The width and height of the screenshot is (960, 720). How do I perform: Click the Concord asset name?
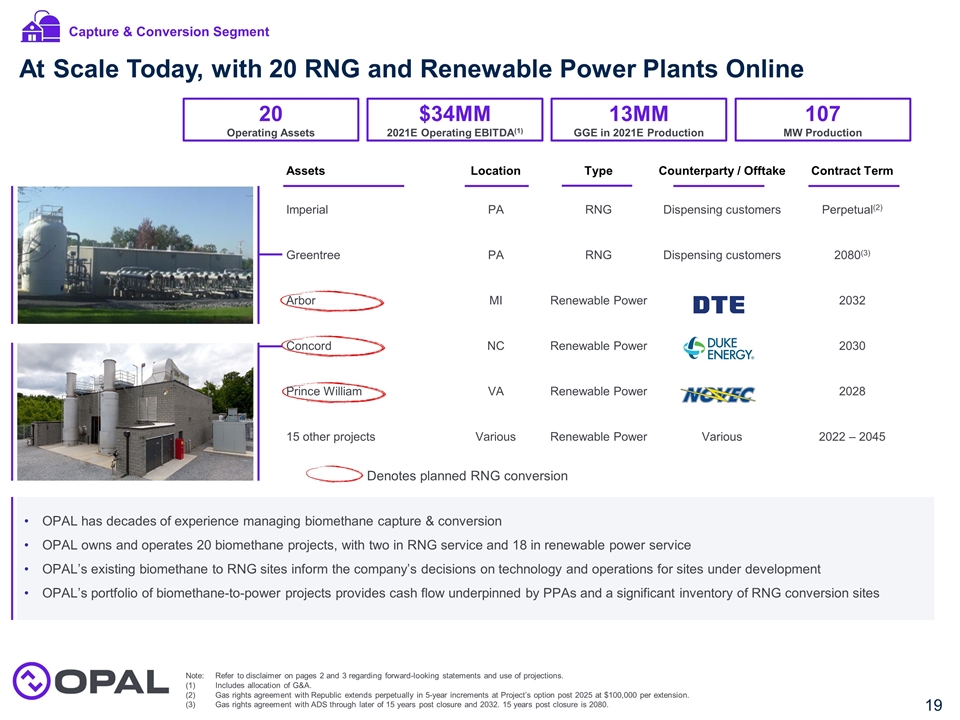click(x=309, y=346)
